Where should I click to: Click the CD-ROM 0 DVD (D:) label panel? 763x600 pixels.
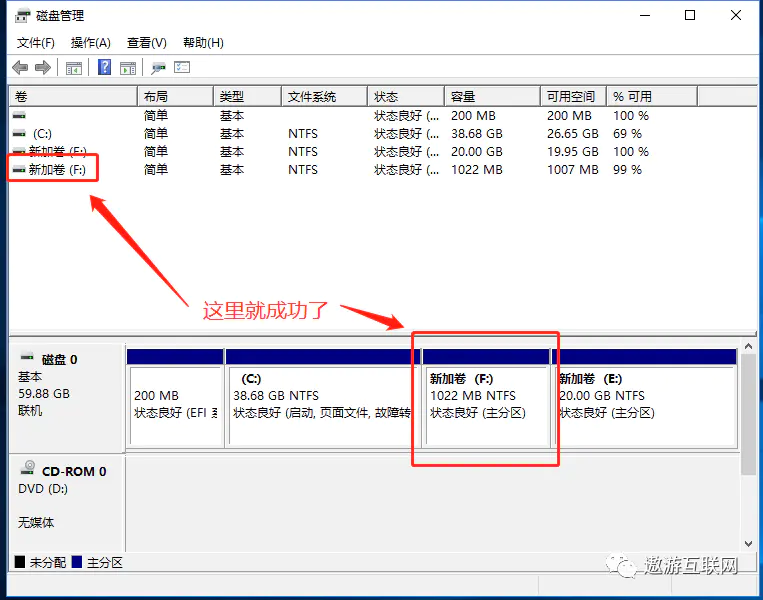(x=67, y=502)
